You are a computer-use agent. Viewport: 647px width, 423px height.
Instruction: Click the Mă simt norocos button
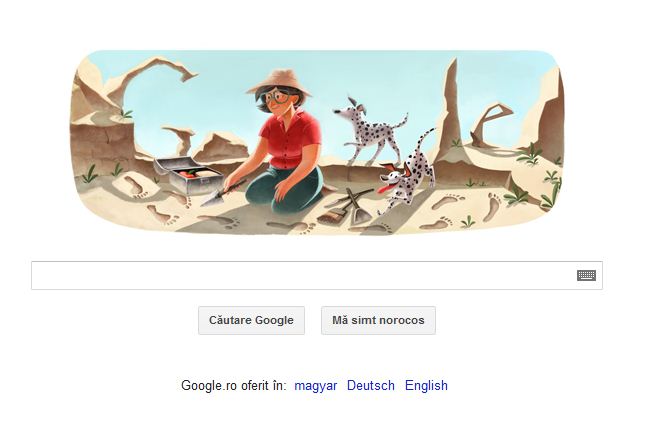click(x=378, y=320)
